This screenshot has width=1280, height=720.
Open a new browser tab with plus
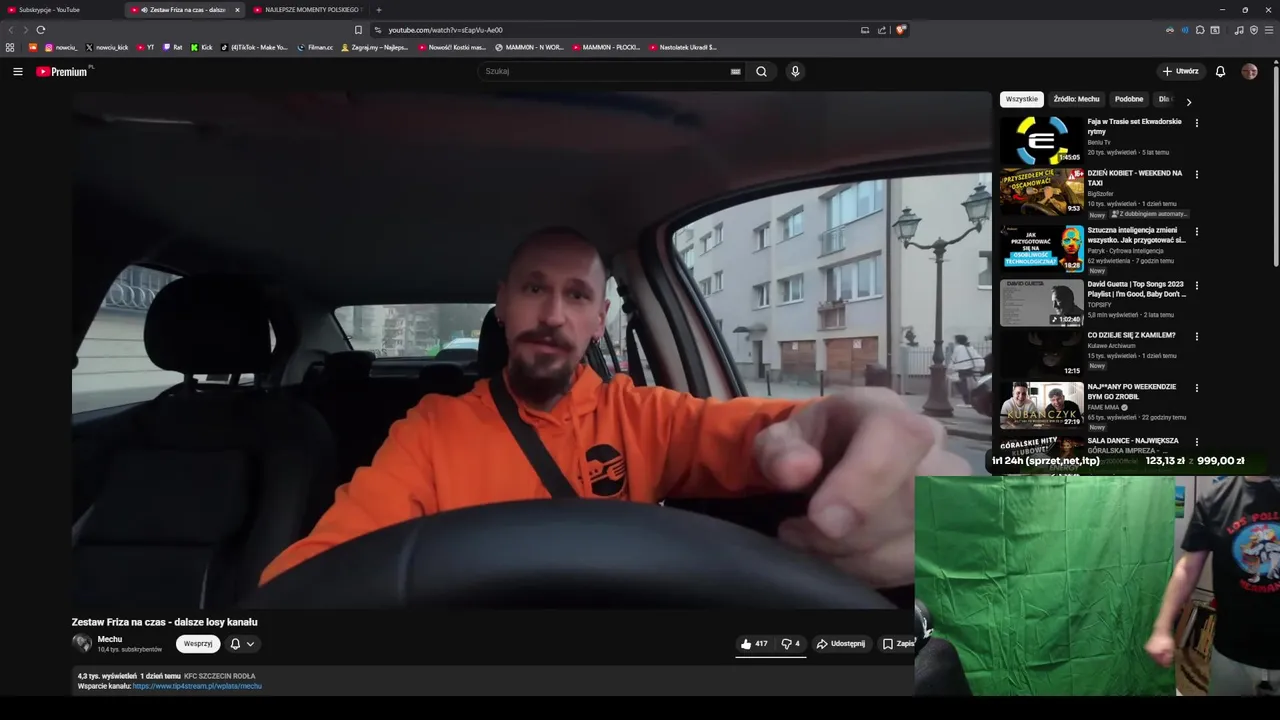click(x=379, y=10)
